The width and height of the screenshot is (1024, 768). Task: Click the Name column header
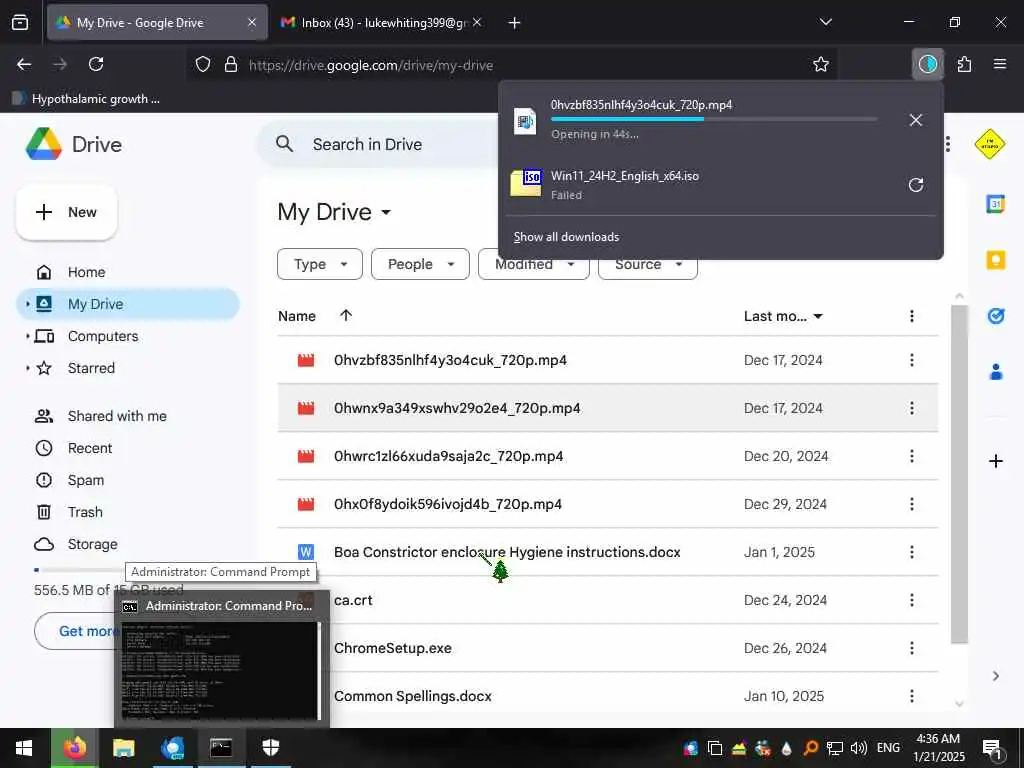click(x=297, y=316)
